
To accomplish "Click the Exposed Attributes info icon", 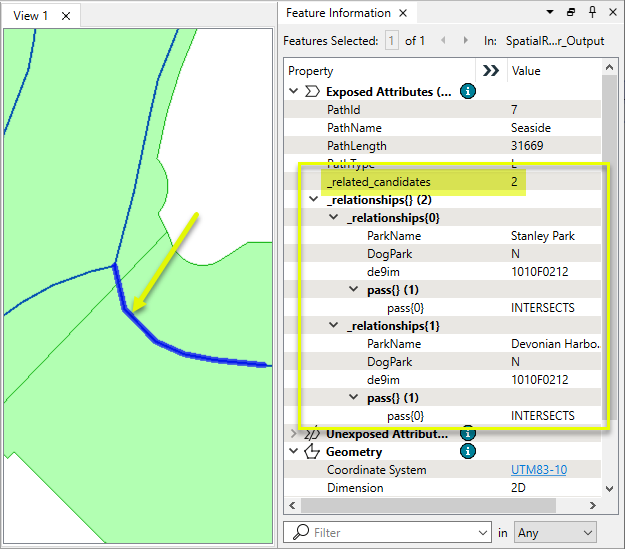I will tap(467, 91).
